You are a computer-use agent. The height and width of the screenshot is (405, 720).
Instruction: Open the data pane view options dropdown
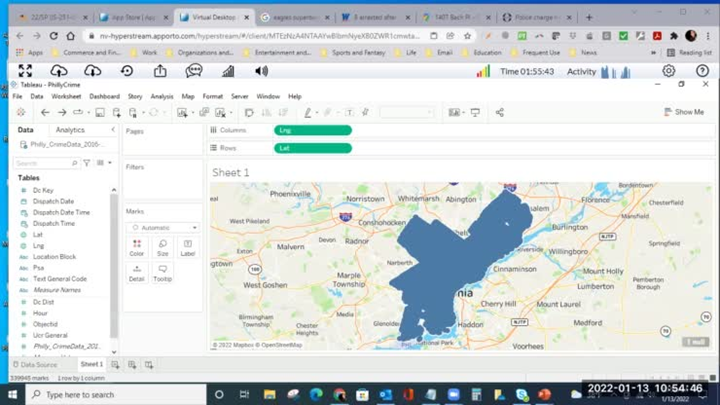[102, 163]
